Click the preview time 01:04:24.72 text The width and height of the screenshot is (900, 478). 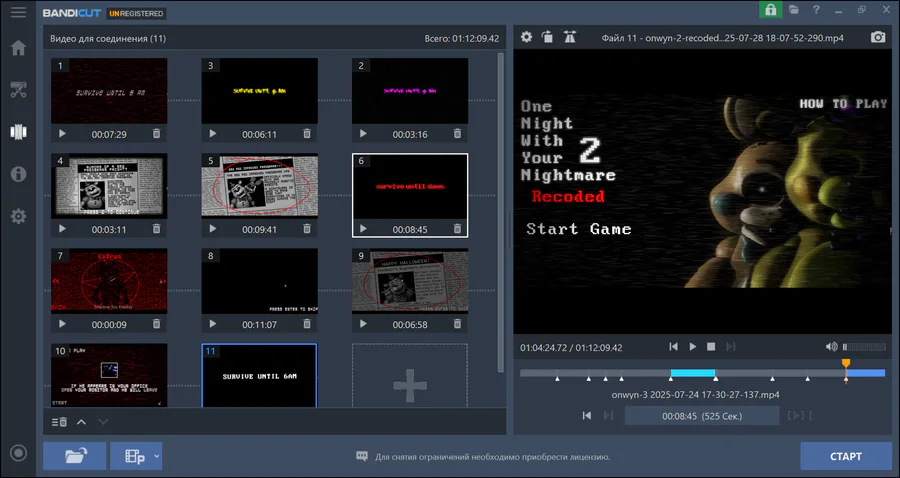tap(546, 348)
